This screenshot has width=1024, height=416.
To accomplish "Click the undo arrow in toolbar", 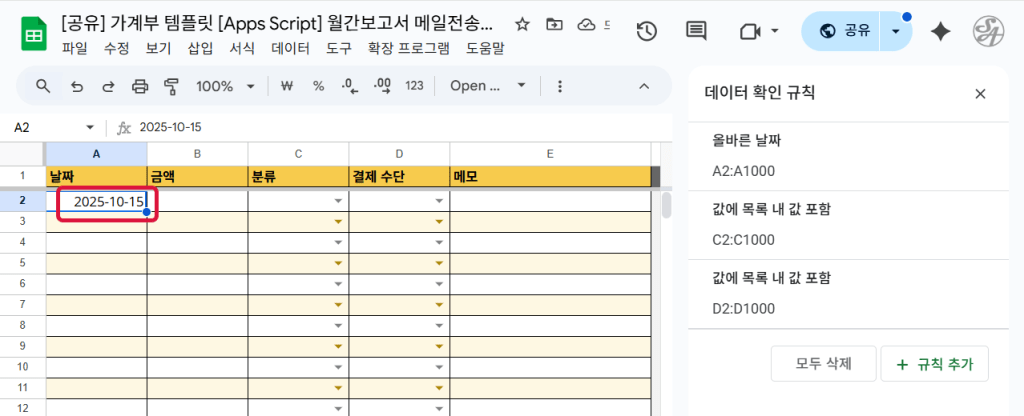I will tap(77, 86).
